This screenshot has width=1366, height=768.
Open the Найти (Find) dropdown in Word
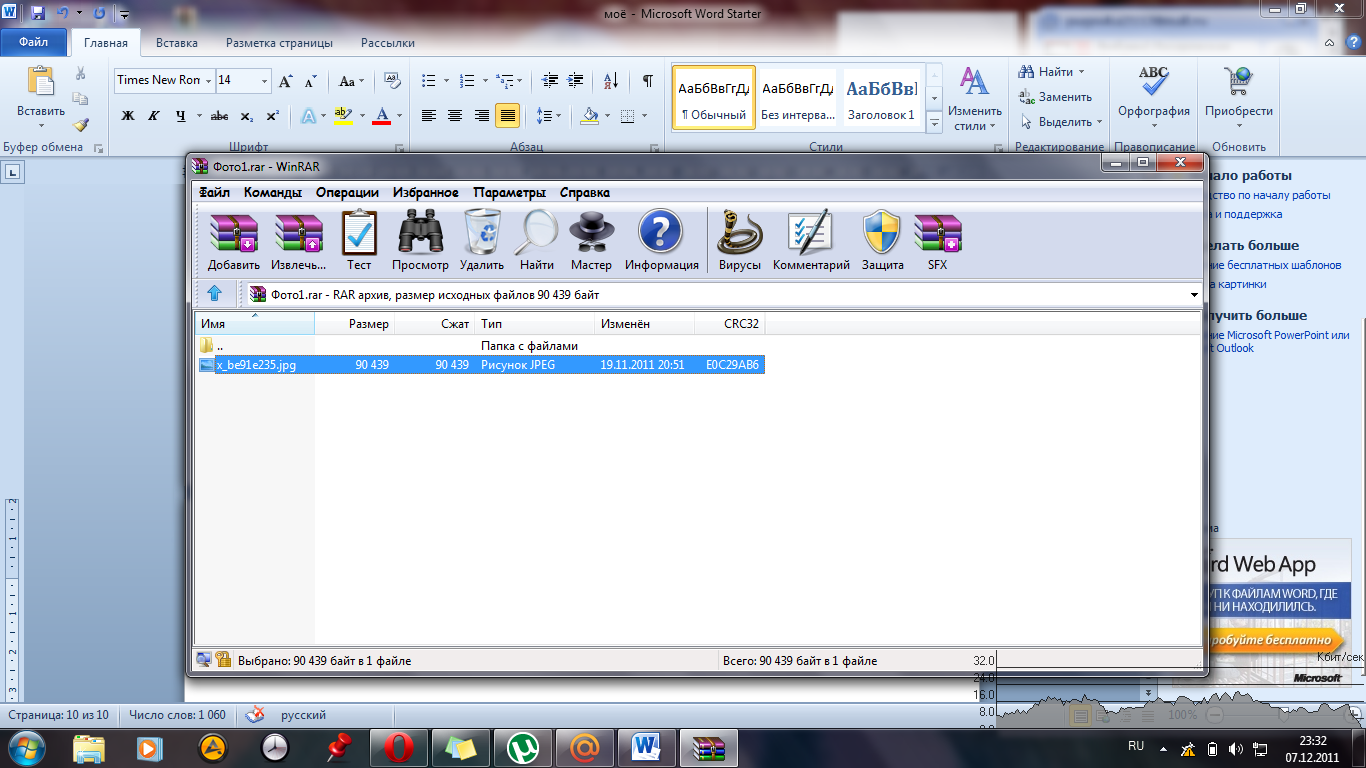pos(1081,72)
